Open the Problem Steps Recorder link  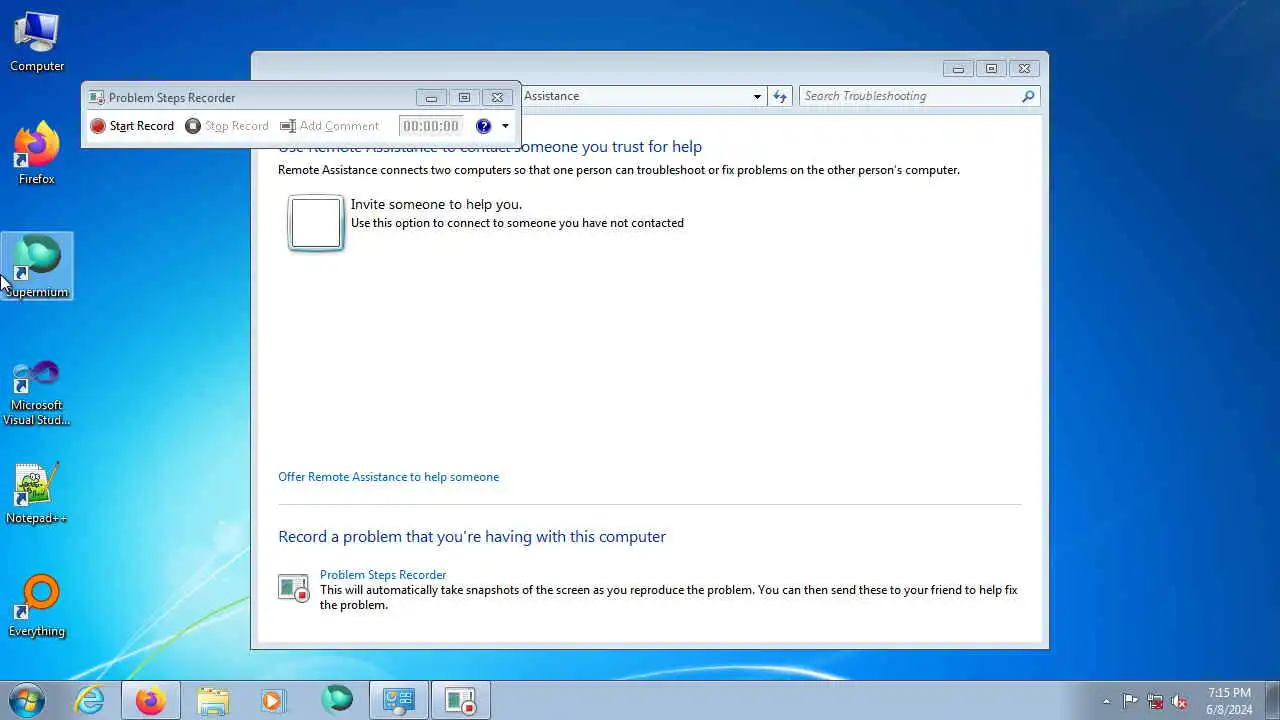[383, 575]
